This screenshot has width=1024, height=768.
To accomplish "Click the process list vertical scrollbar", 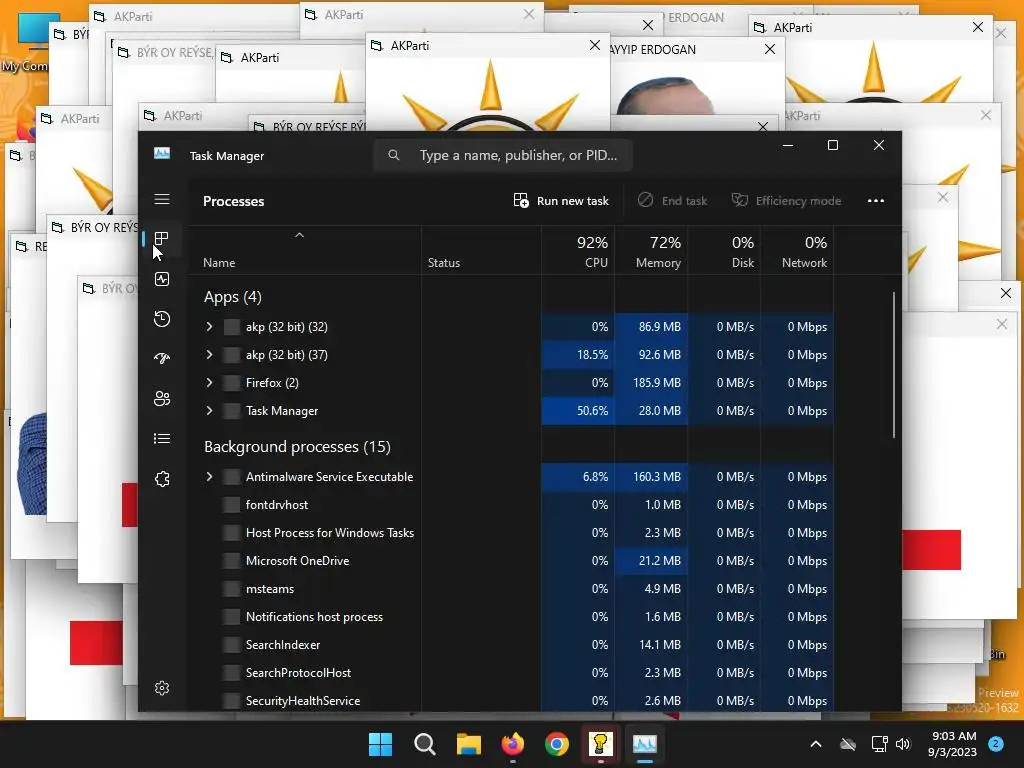I will point(893,366).
